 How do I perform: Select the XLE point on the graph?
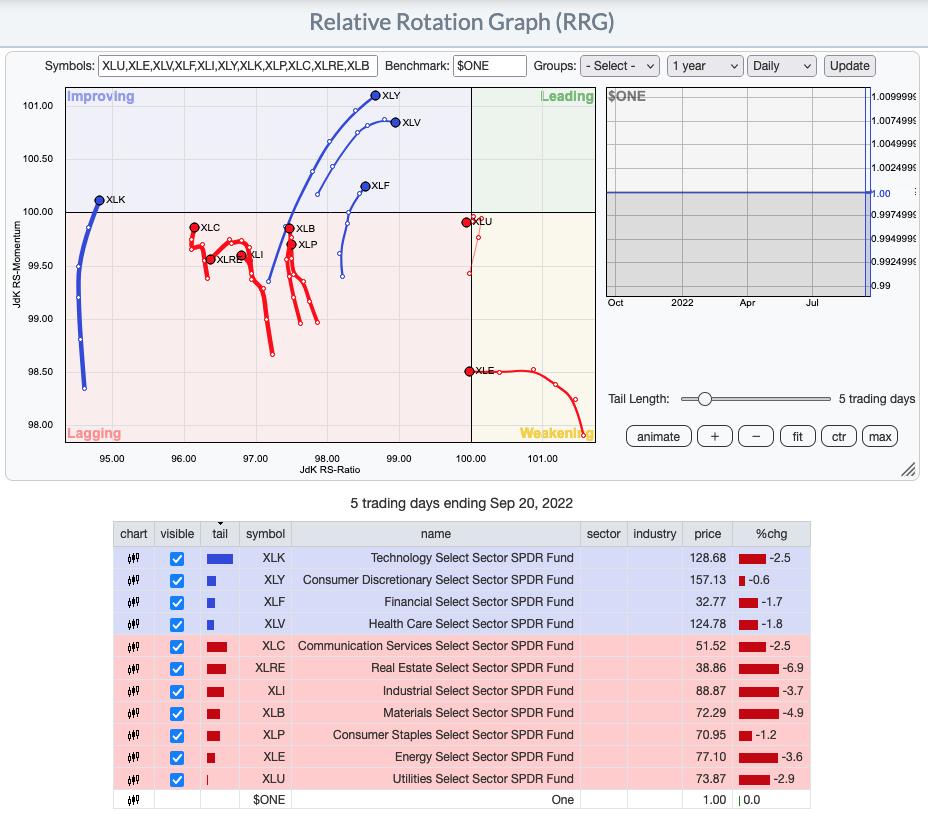(469, 371)
